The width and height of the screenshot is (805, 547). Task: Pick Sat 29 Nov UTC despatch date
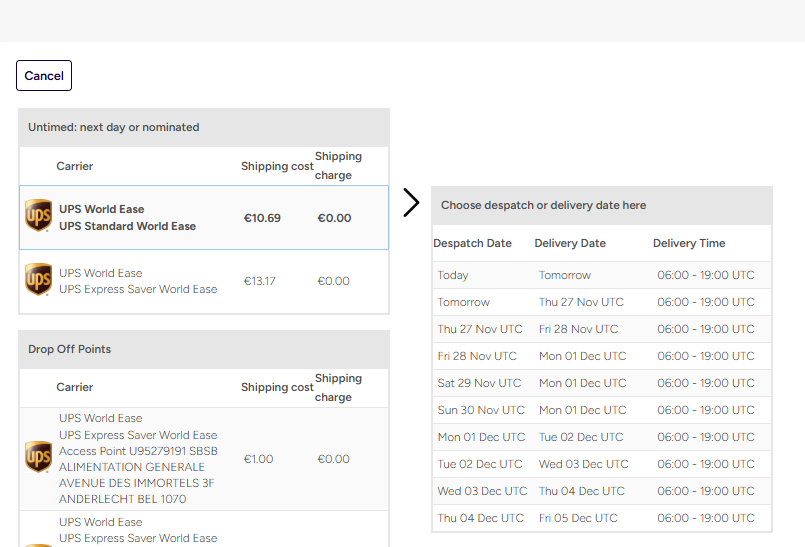tap(479, 383)
